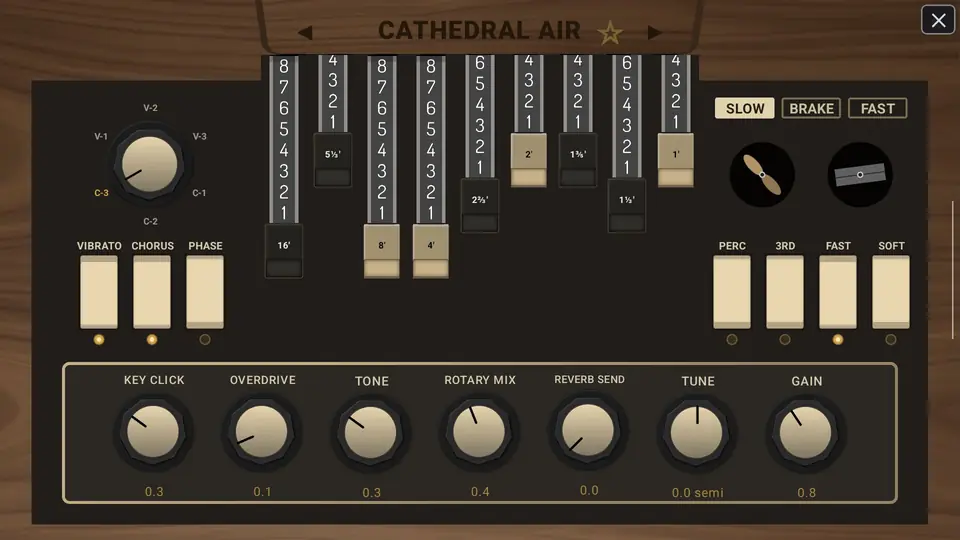Click the rotary drum icon
Image resolution: width=960 pixels, height=540 pixels.
[x=860, y=174]
